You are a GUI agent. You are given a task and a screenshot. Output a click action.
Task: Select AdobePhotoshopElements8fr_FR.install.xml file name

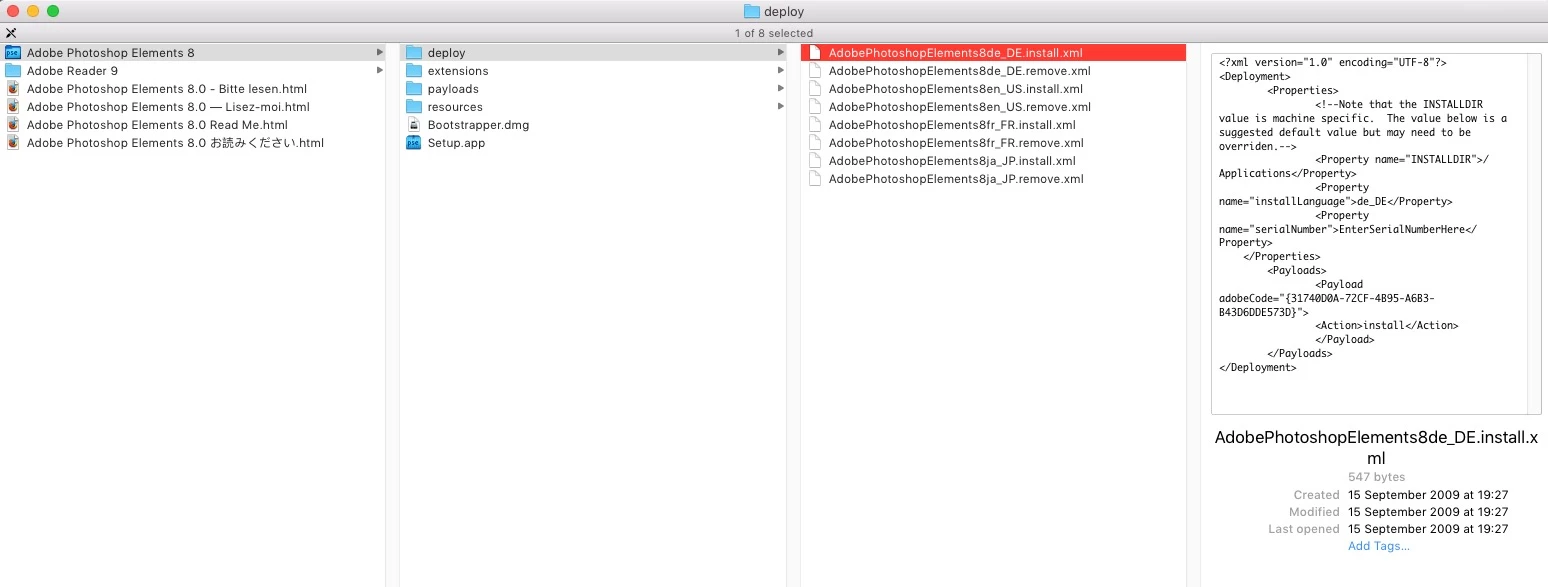(x=952, y=125)
